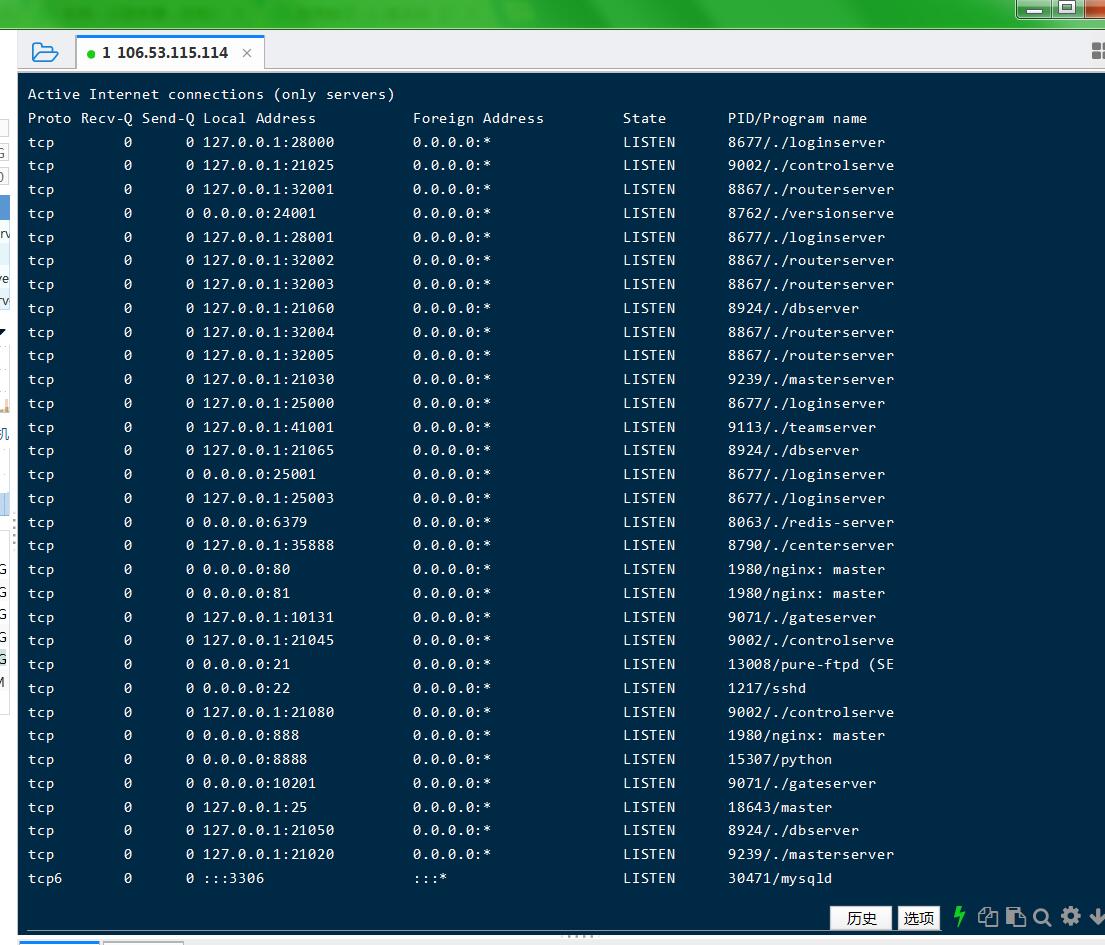Click the 30471/mysqld program entry
Image resolution: width=1105 pixels, height=945 pixels.
coord(780,879)
